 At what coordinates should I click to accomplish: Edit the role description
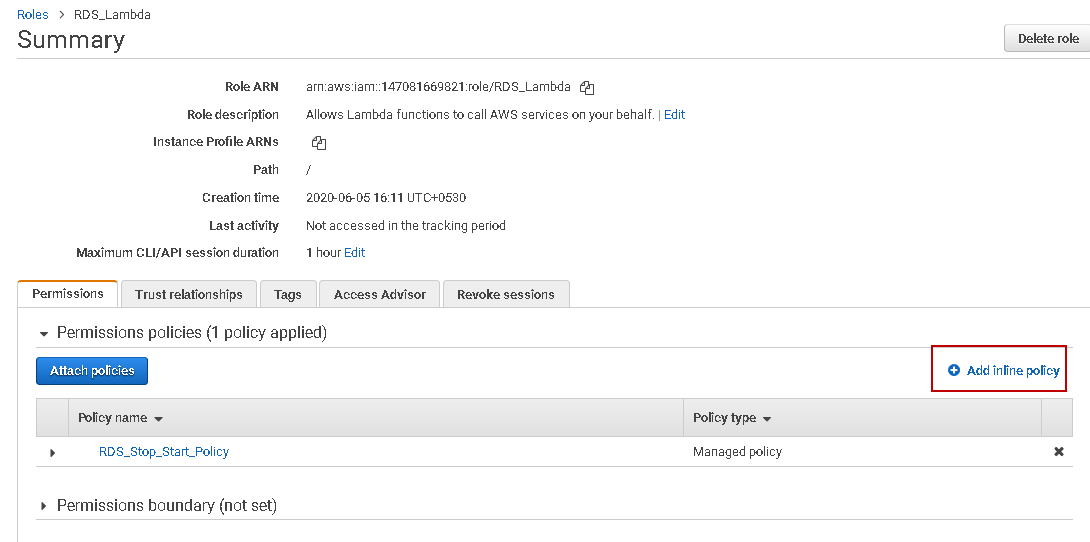(x=675, y=115)
